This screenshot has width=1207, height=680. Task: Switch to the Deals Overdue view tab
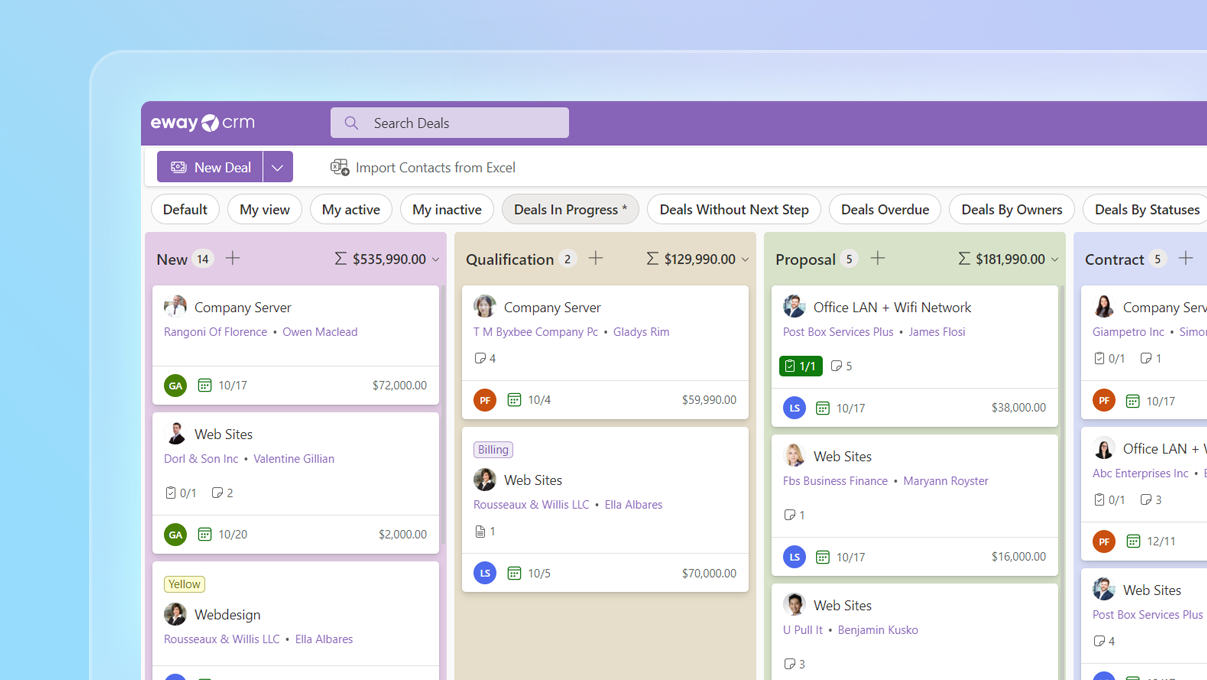pyautogui.click(x=884, y=209)
